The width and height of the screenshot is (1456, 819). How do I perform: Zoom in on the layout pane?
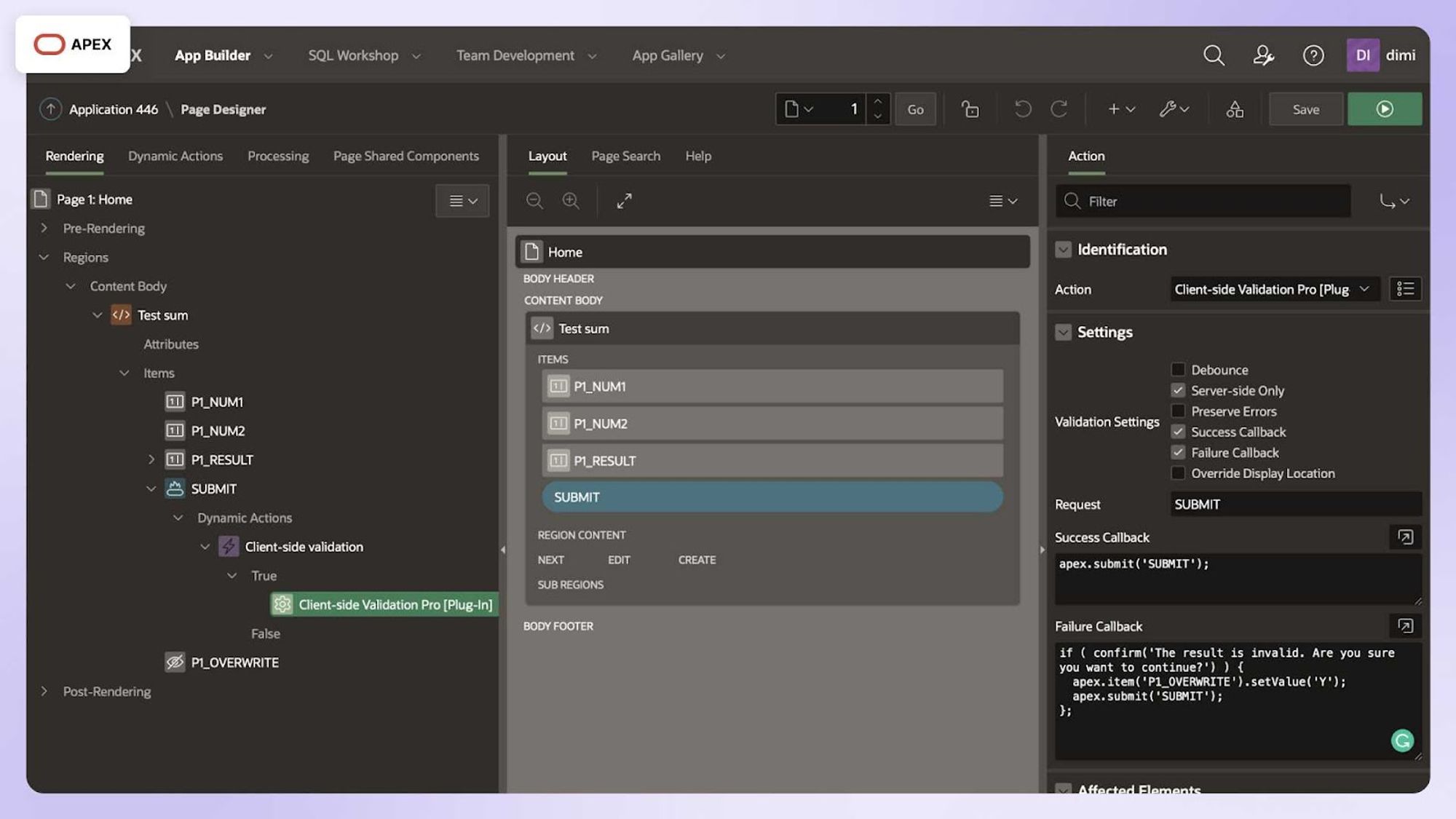click(571, 201)
